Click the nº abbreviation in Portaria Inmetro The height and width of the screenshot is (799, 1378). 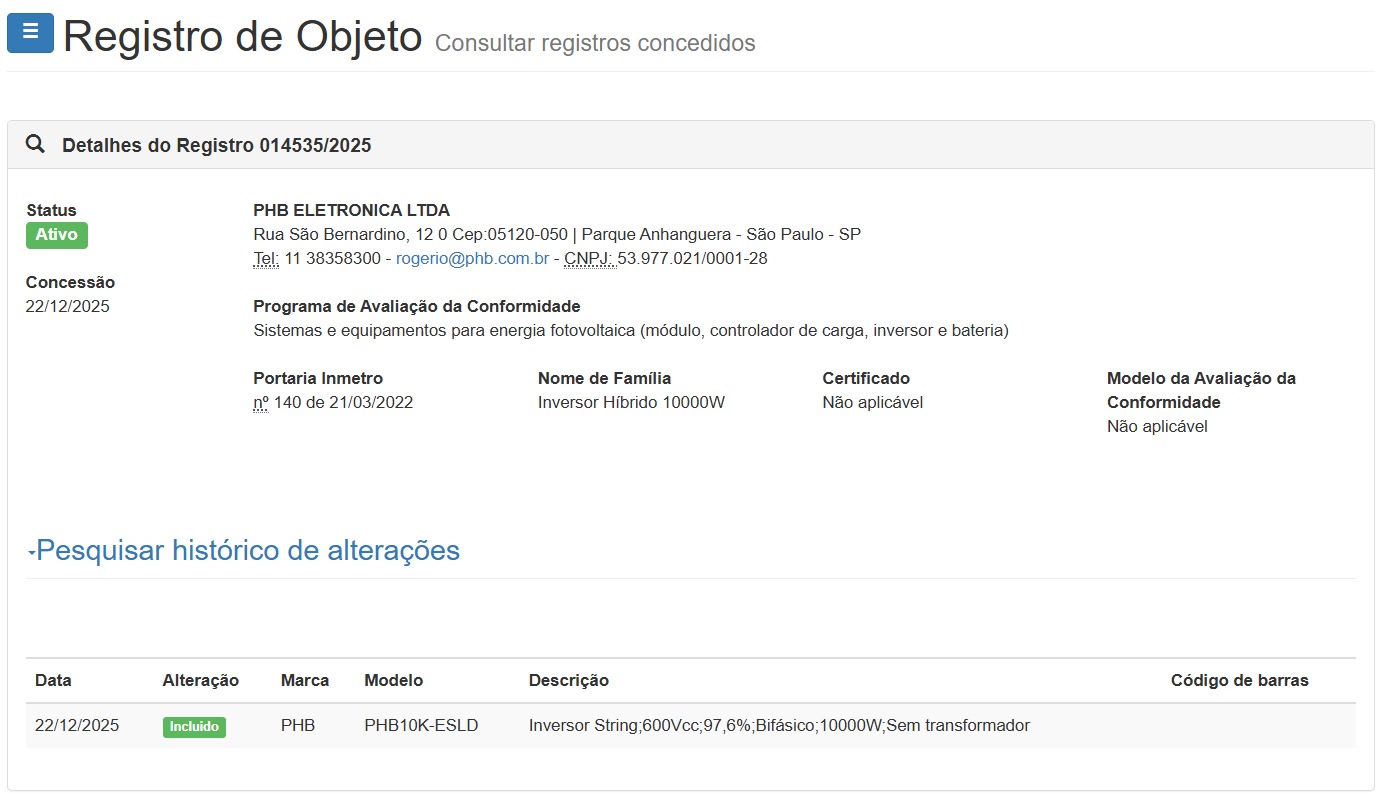click(261, 403)
